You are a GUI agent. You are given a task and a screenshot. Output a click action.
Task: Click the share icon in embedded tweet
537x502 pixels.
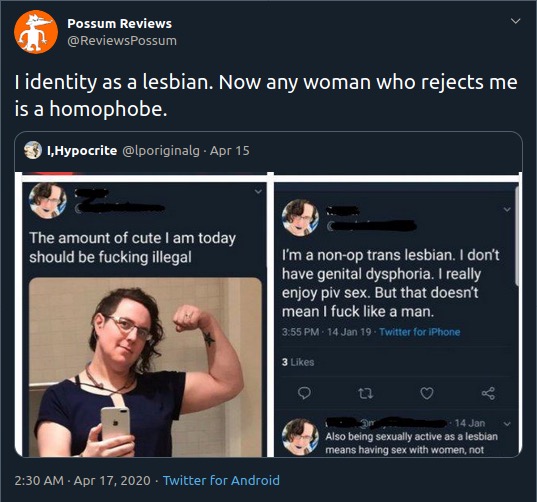[488, 393]
